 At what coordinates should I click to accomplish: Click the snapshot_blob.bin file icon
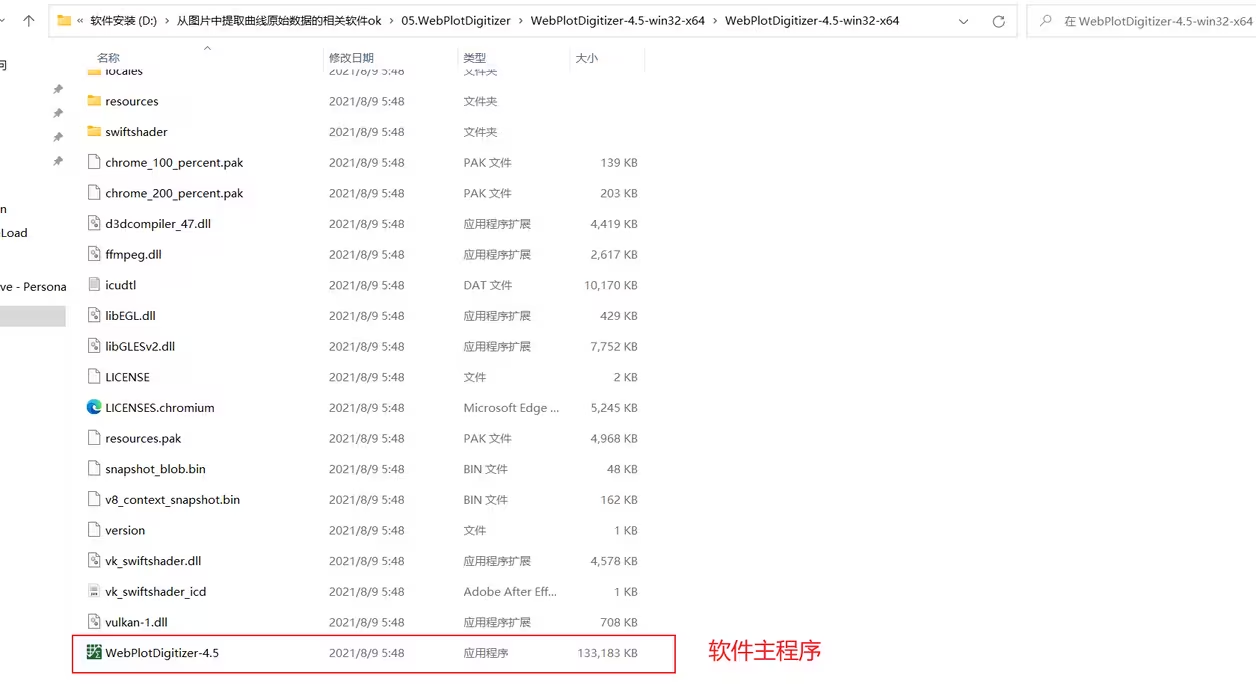[94, 468]
